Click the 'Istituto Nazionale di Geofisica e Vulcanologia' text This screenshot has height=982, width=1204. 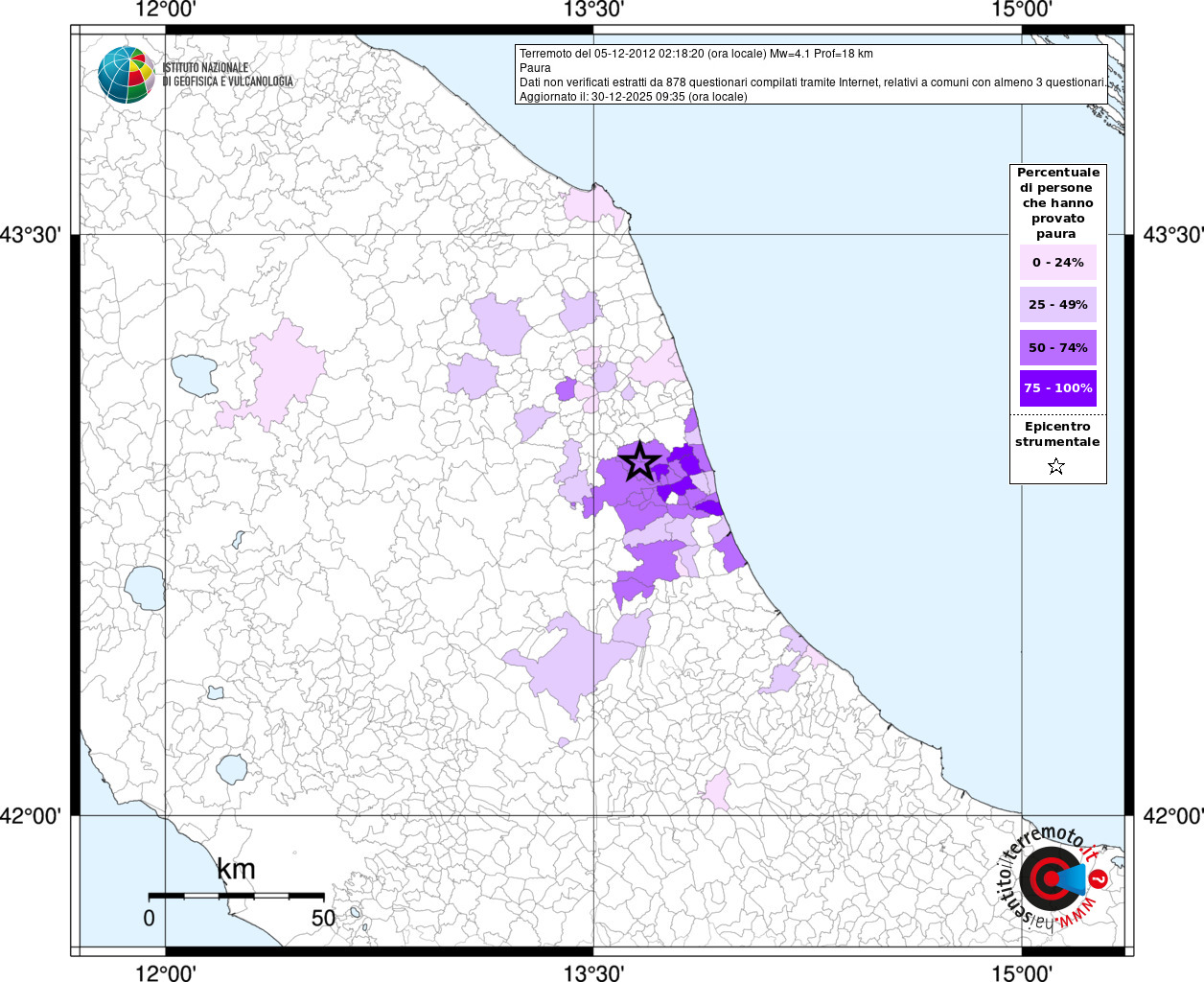point(228,75)
